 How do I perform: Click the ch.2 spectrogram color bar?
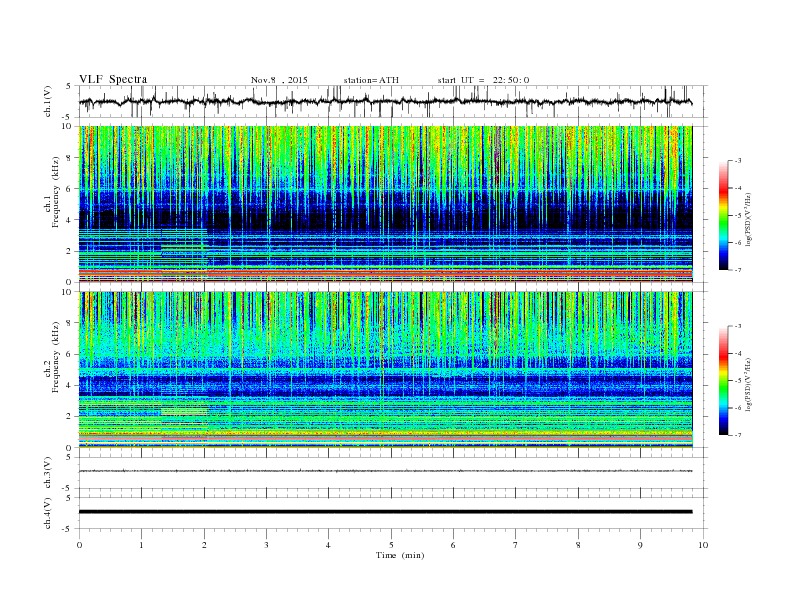tap(723, 381)
